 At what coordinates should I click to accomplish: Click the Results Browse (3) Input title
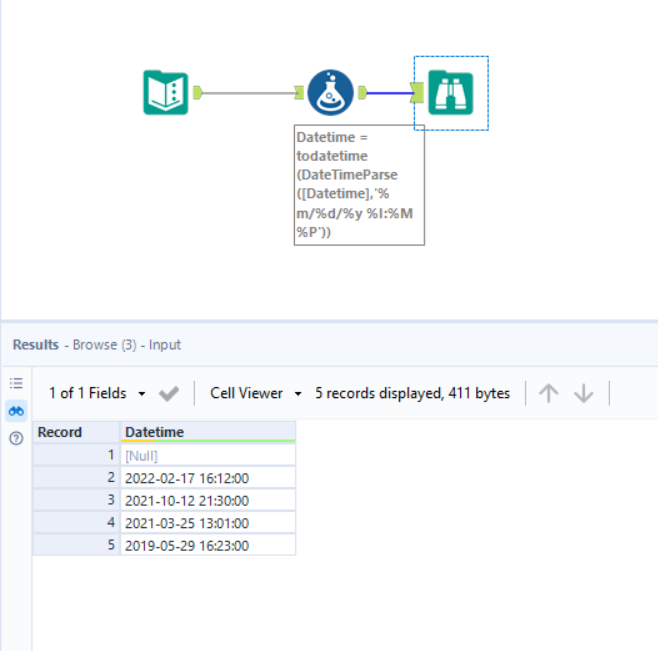97,345
